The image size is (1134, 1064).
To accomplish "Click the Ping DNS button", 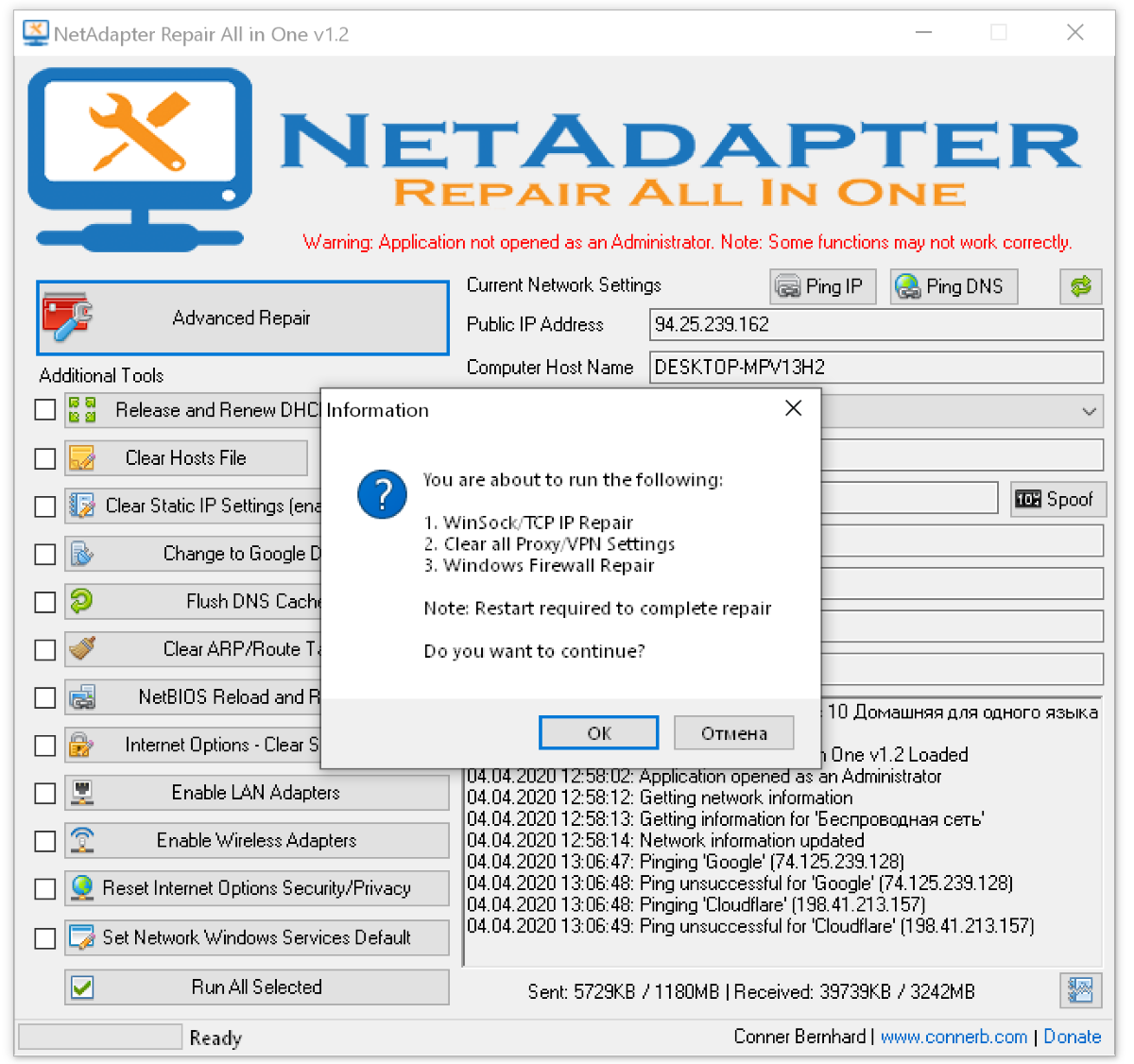I will 954,286.
